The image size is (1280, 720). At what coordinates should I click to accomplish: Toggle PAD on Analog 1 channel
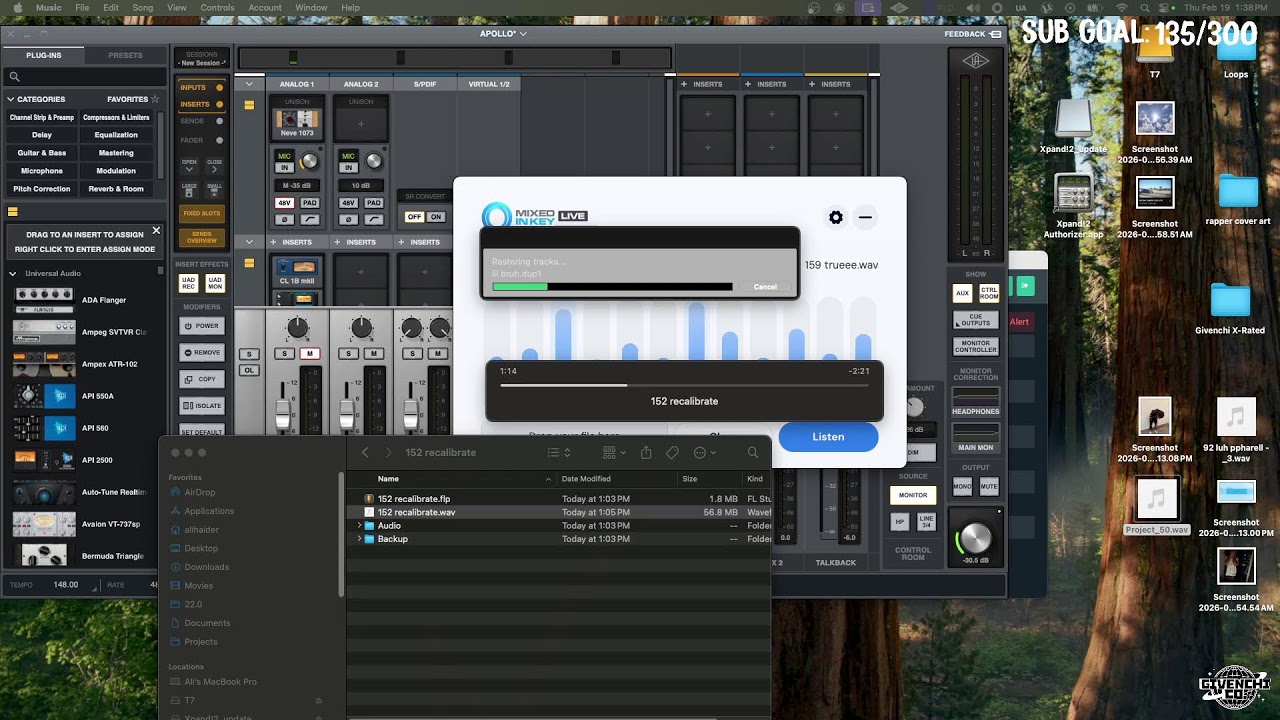[310, 203]
